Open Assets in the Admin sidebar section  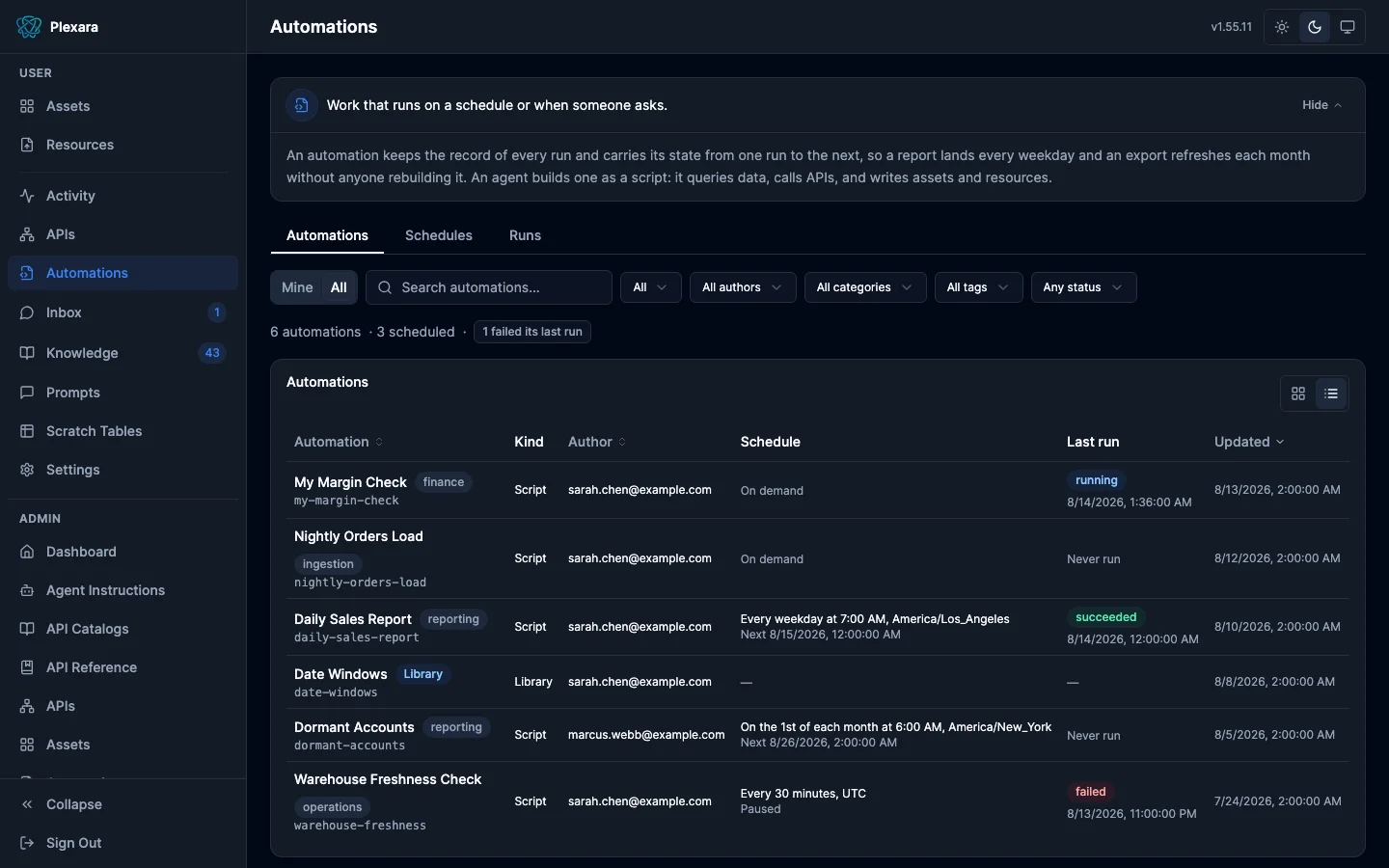123,745
